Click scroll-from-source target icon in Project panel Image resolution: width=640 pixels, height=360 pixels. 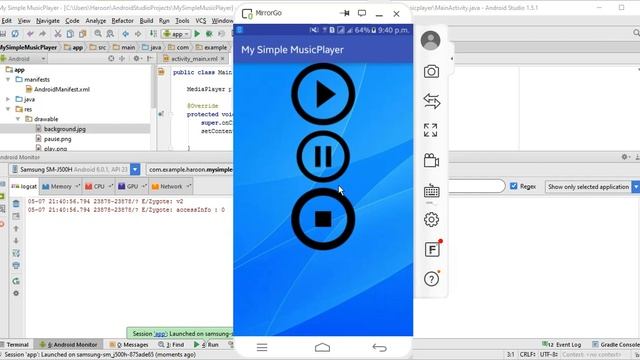(111, 59)
